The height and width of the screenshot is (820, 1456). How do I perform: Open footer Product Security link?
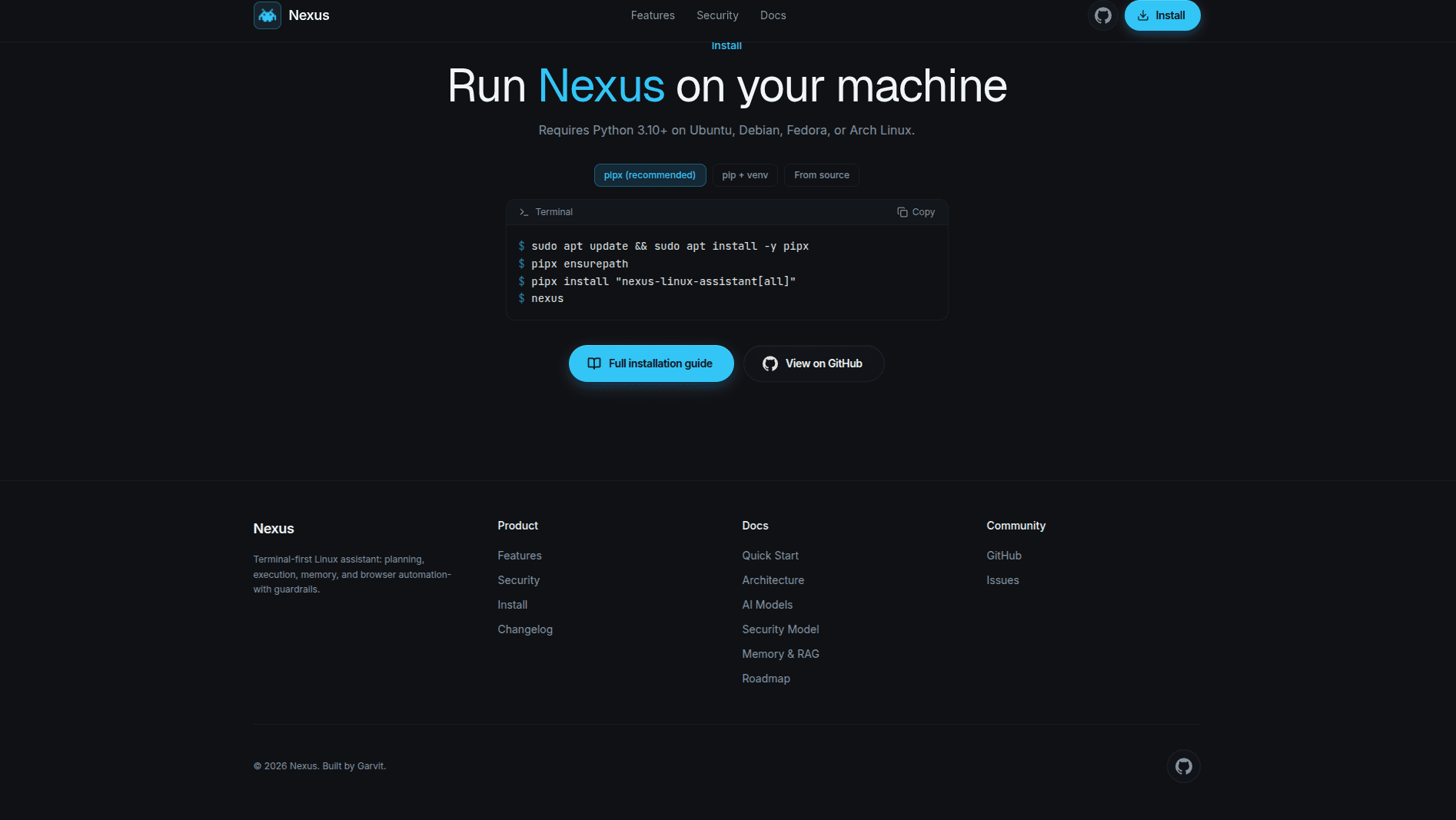519,580
